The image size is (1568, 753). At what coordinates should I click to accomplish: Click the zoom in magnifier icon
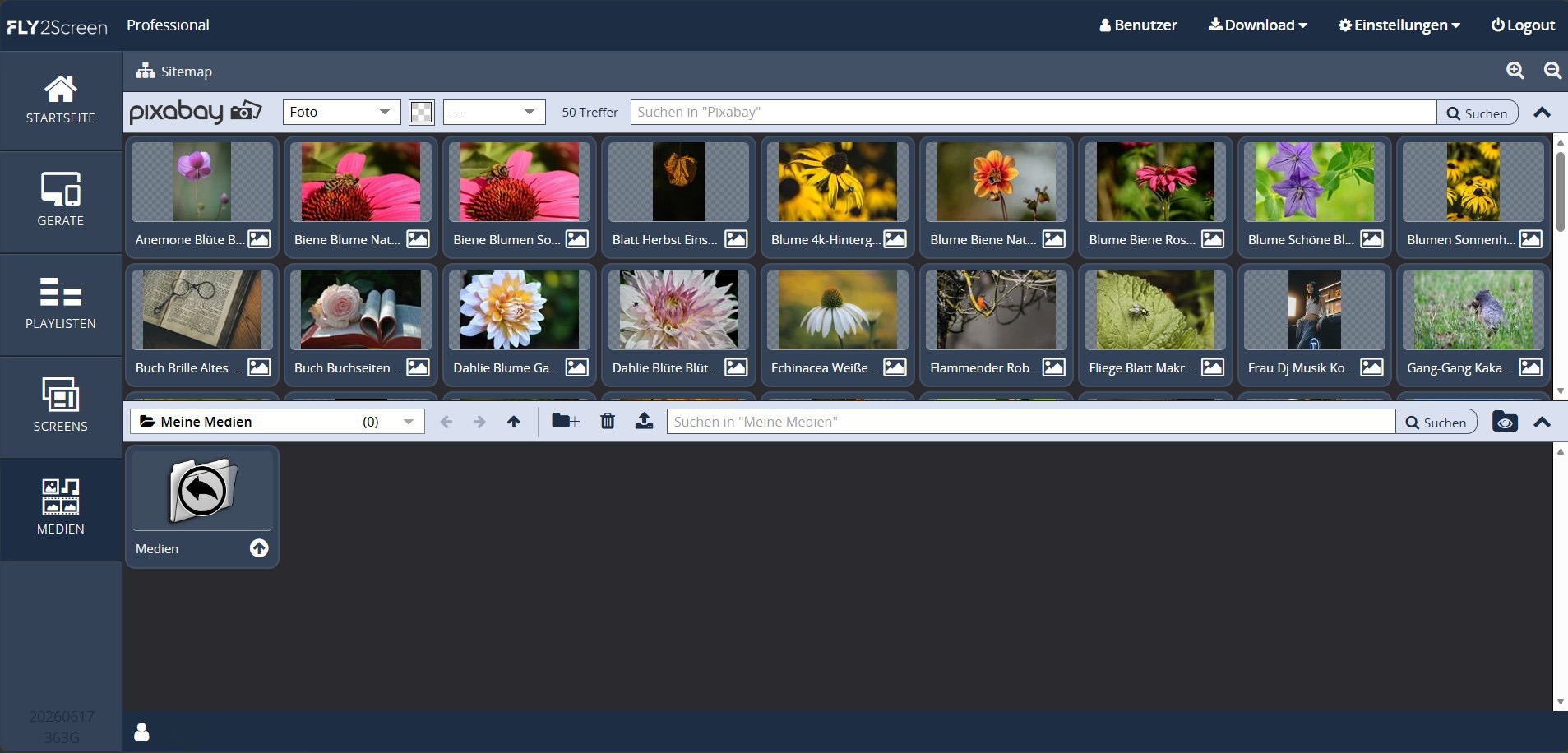coord(1515,71)
